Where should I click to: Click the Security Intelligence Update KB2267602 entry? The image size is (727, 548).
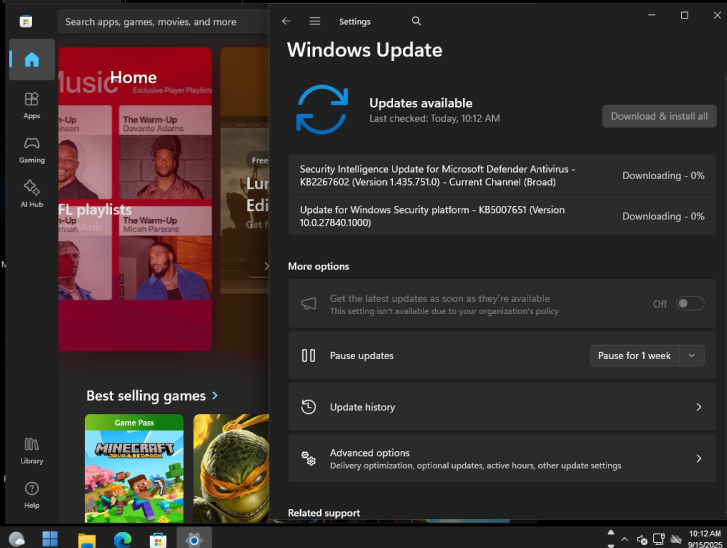pos(502,175)
